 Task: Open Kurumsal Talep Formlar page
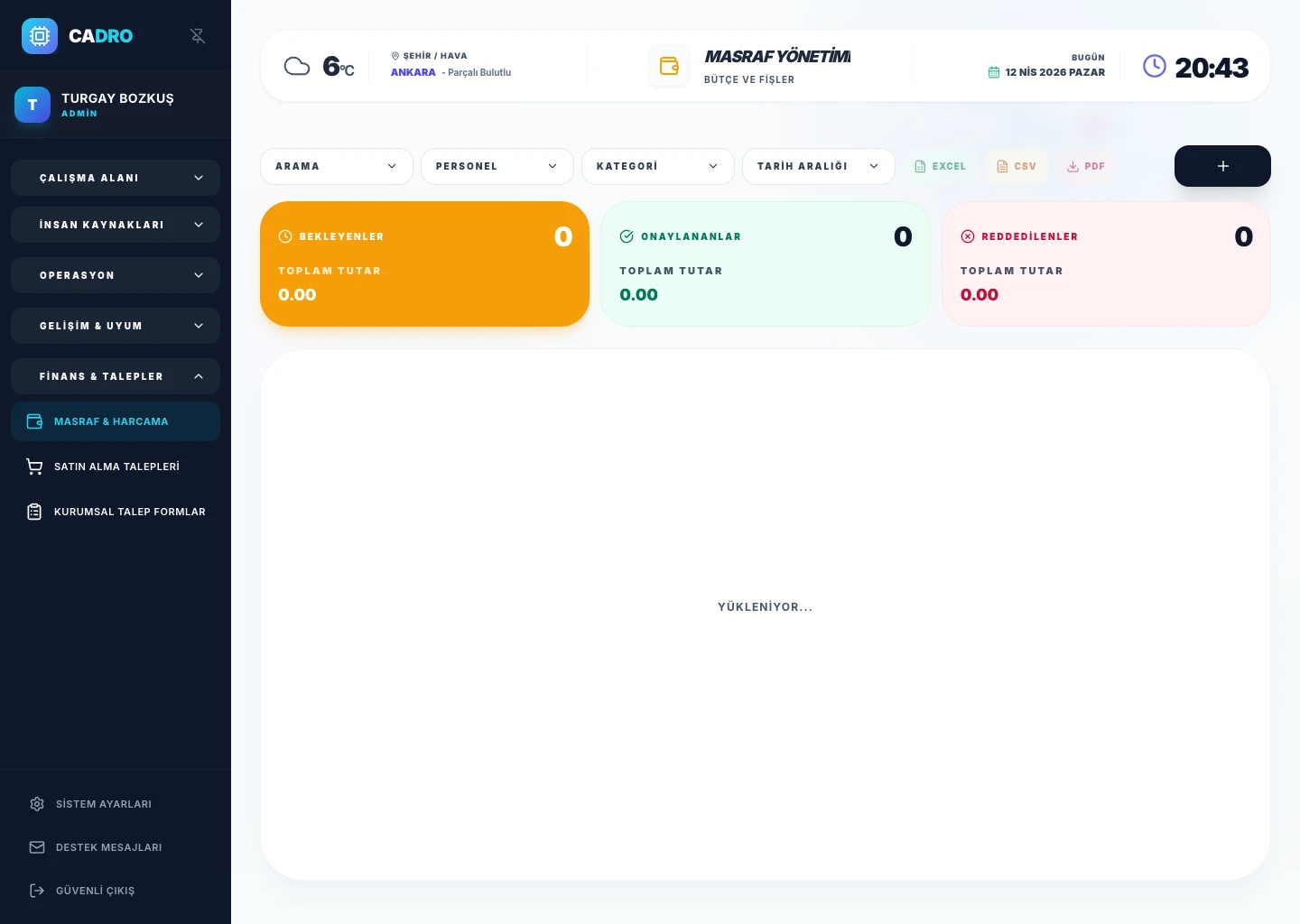click(116, 512)
